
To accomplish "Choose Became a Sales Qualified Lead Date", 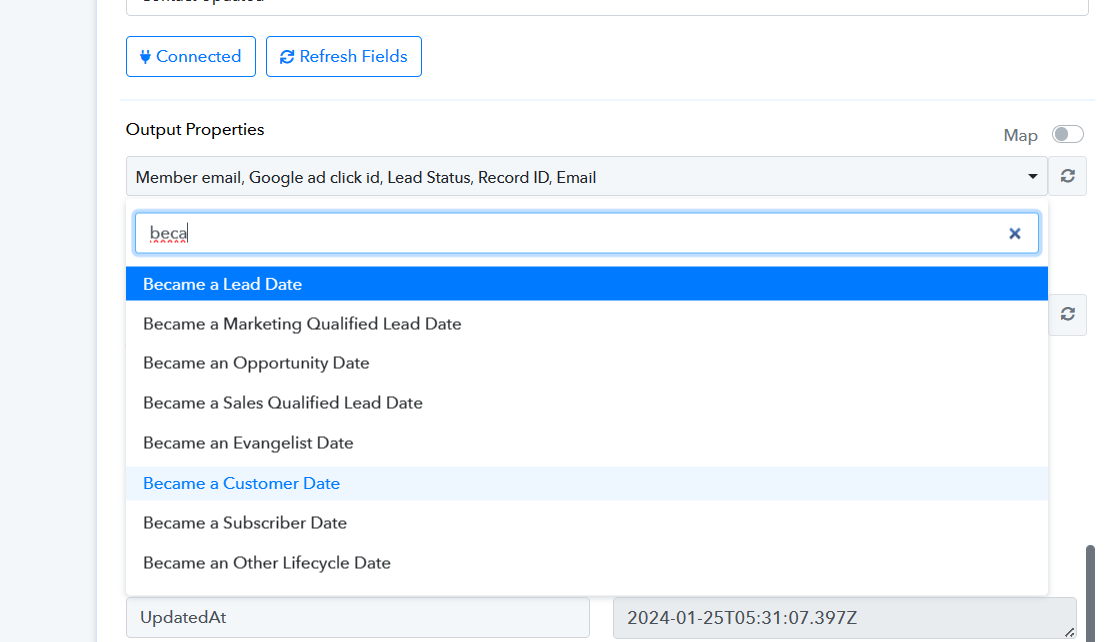I will pyautogui.click(x=586, y=403).
